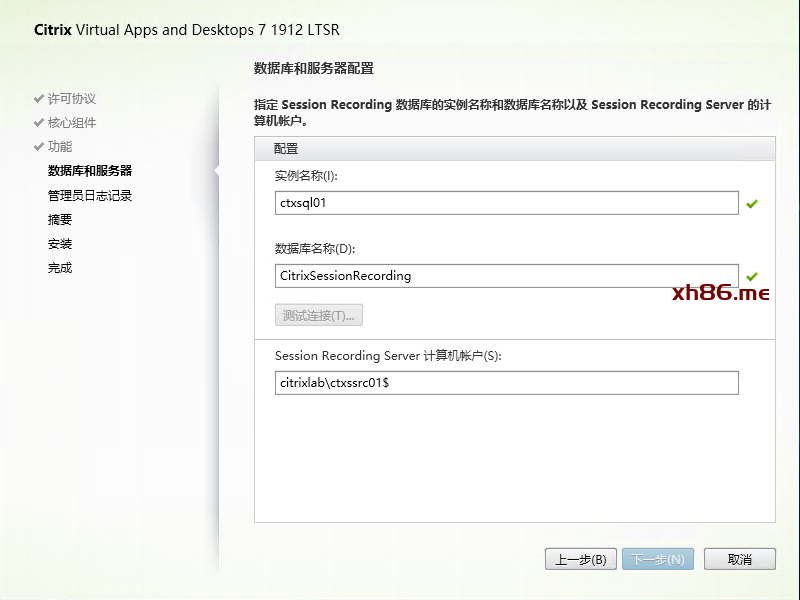Click the checkmark icon next to 功能
The width and height of the screenshot is (800, 600).
click(x=39, y=147)
